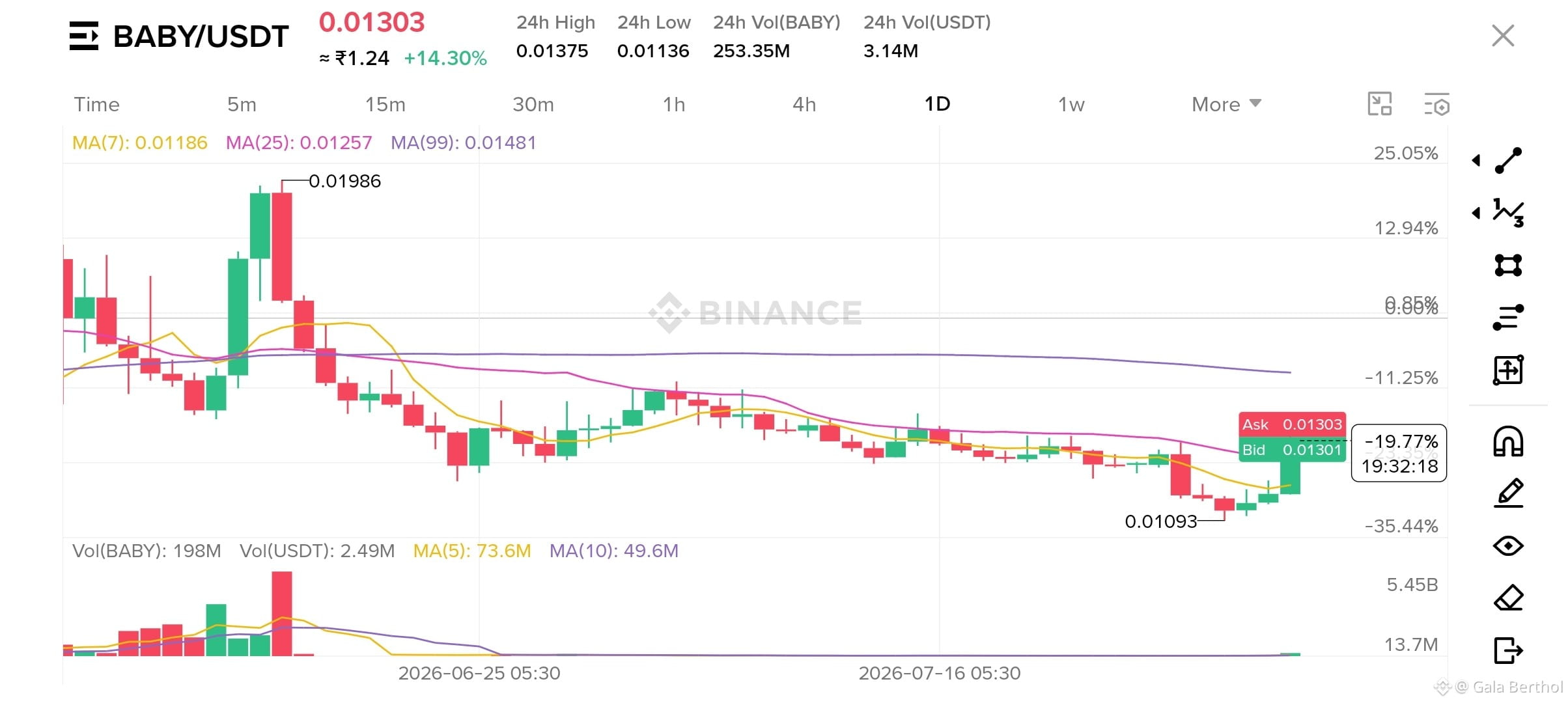Click the 25.05% axis label
1568x703 pixels.
point(1406,153)
